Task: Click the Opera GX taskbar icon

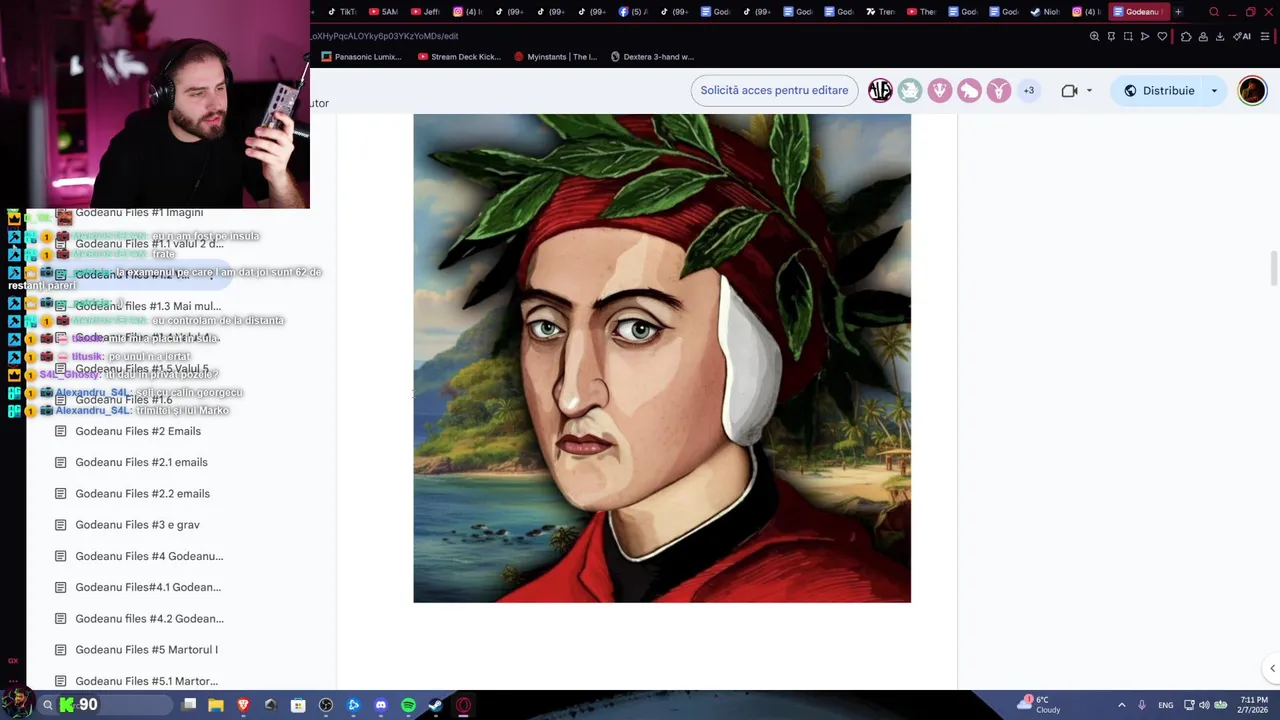Action: [x=463, y=705]
